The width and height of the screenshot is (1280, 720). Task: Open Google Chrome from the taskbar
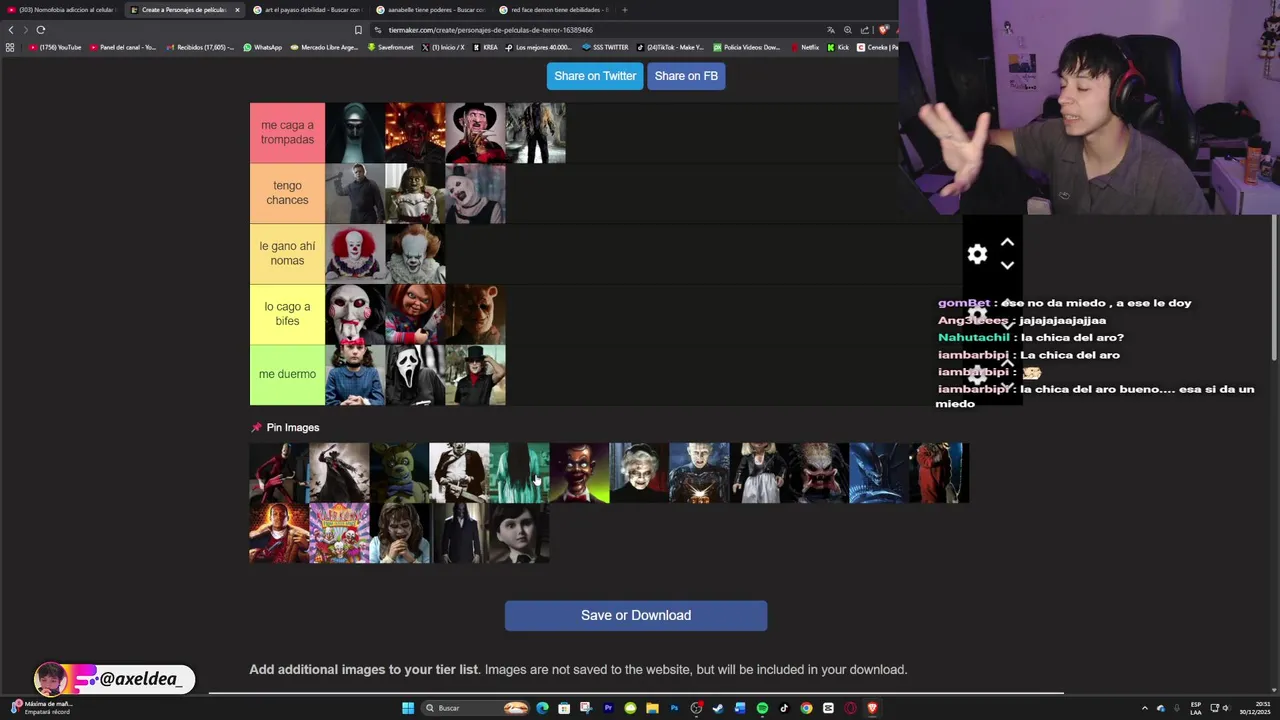click(806, 708)
